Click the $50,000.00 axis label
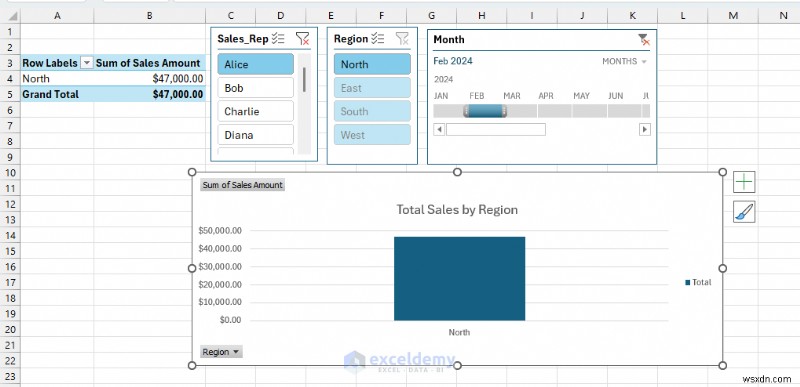Image resolution: width=800 pixels, height=387 pixels. pos(220,231)
